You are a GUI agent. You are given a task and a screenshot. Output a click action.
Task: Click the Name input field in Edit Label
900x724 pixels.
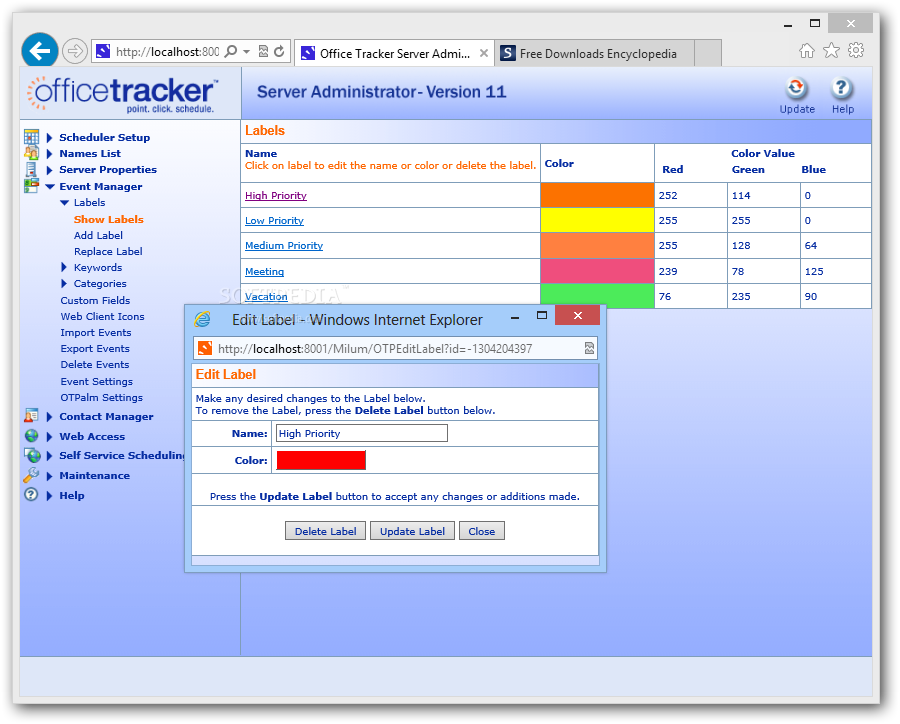click(x=362, y=433)
